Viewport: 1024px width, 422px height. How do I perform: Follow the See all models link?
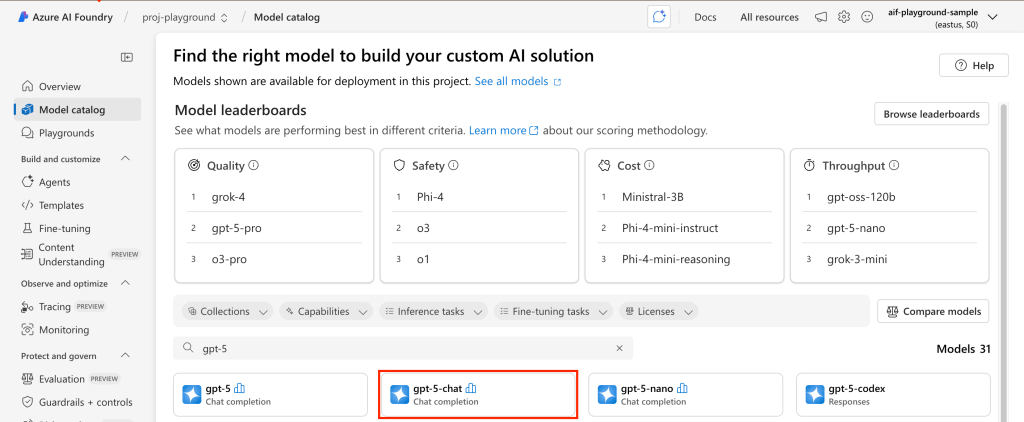(511, 82)
